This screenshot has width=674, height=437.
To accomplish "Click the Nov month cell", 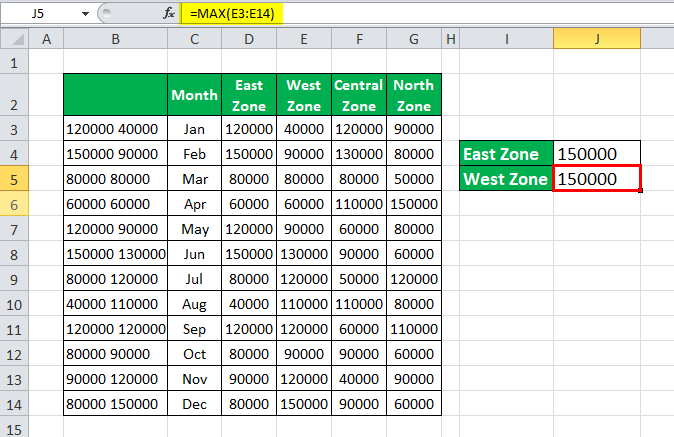I will pyautogui.click(x=194, y=379).
